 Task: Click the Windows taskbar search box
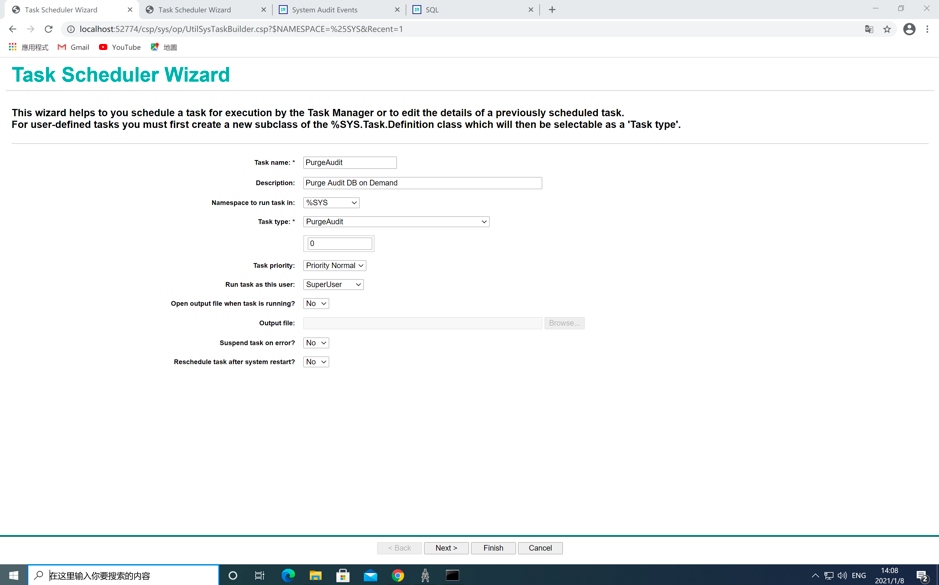click(x=123, y=575)
